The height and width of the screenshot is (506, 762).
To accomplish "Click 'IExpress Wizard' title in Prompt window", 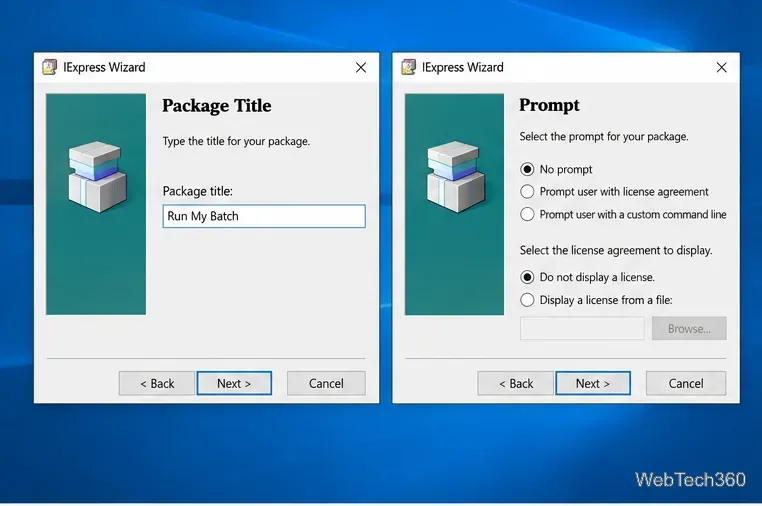I will click(x=463, y=67).
